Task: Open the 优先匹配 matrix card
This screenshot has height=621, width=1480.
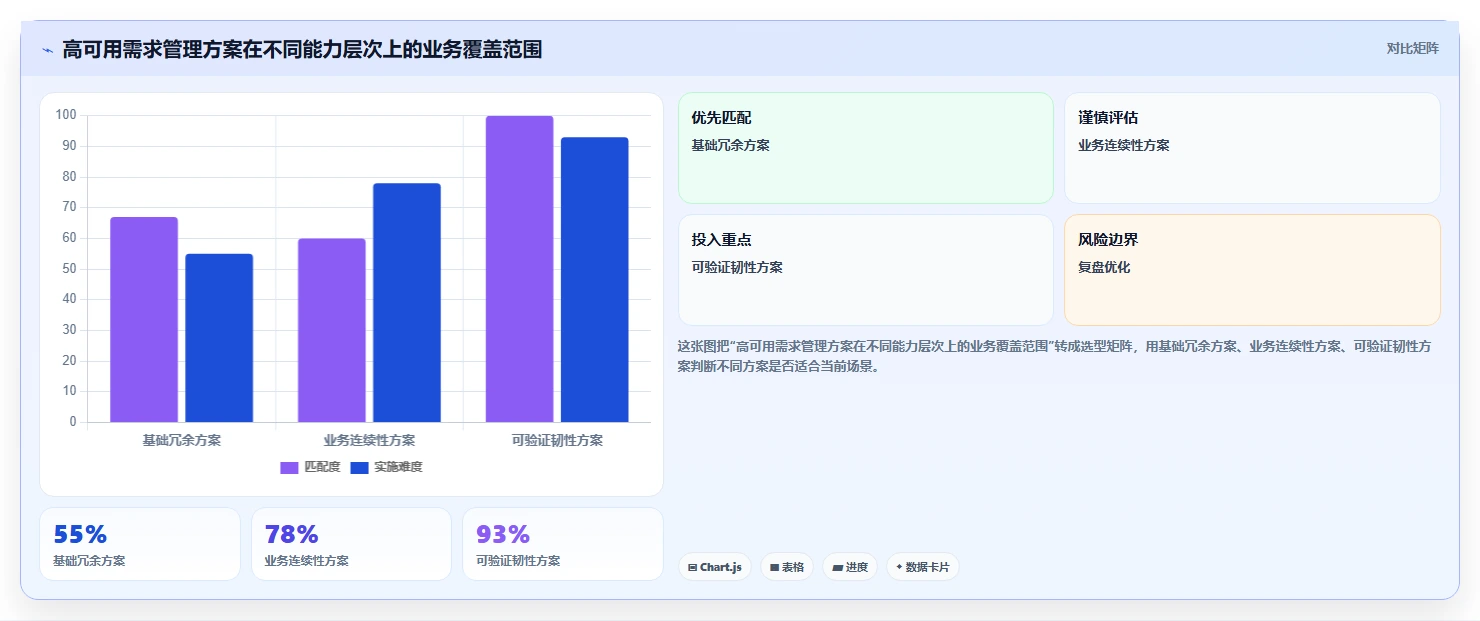Action: [866, 148]
